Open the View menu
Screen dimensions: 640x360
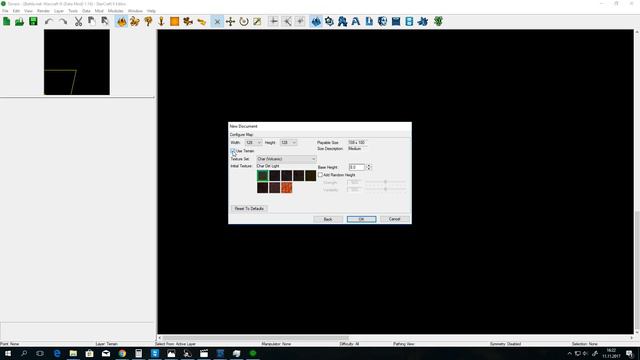pos(28,11)
